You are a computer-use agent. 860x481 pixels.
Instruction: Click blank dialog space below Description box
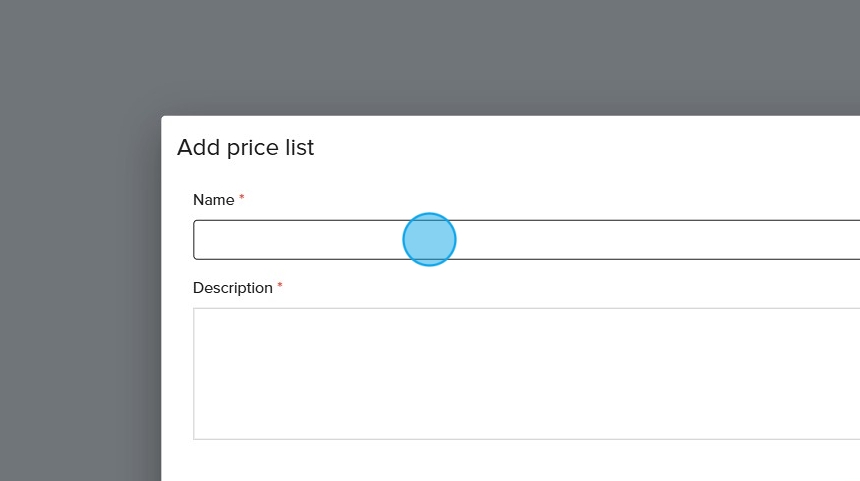(500, 462)
